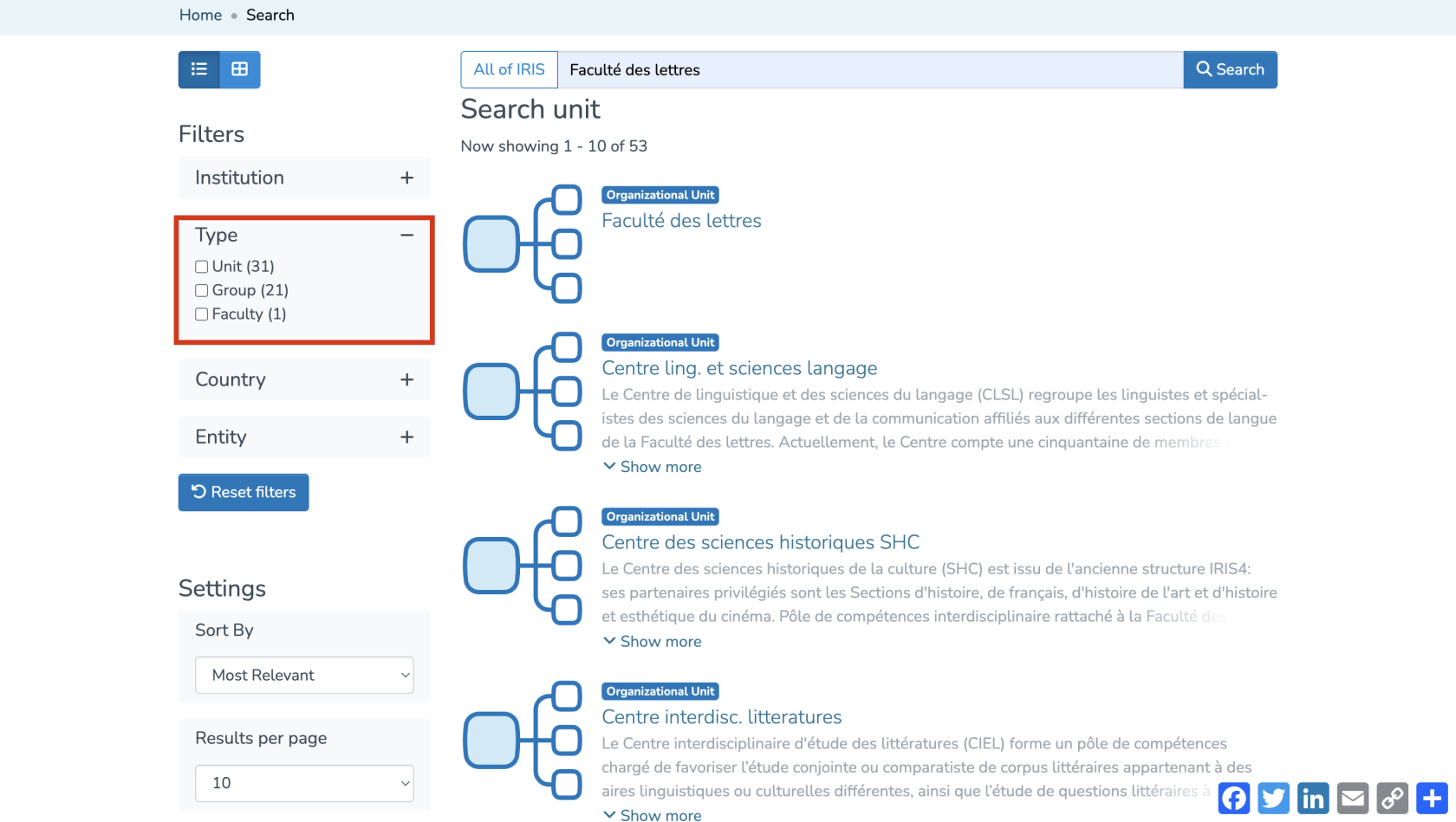Image resolution: width=1456 pixels, height=822 pixels.
Task: Switch to list view layout
Action: point(198,69)
